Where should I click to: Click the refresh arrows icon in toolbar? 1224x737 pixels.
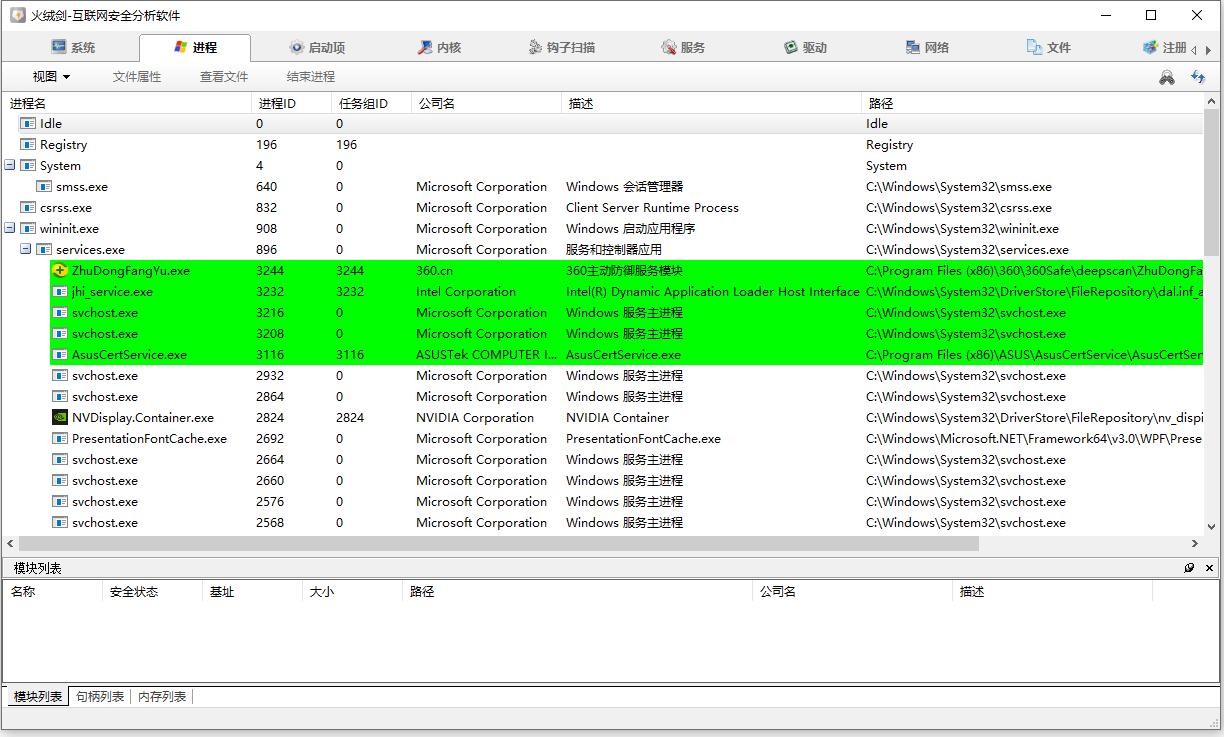tap(1197, 77)
